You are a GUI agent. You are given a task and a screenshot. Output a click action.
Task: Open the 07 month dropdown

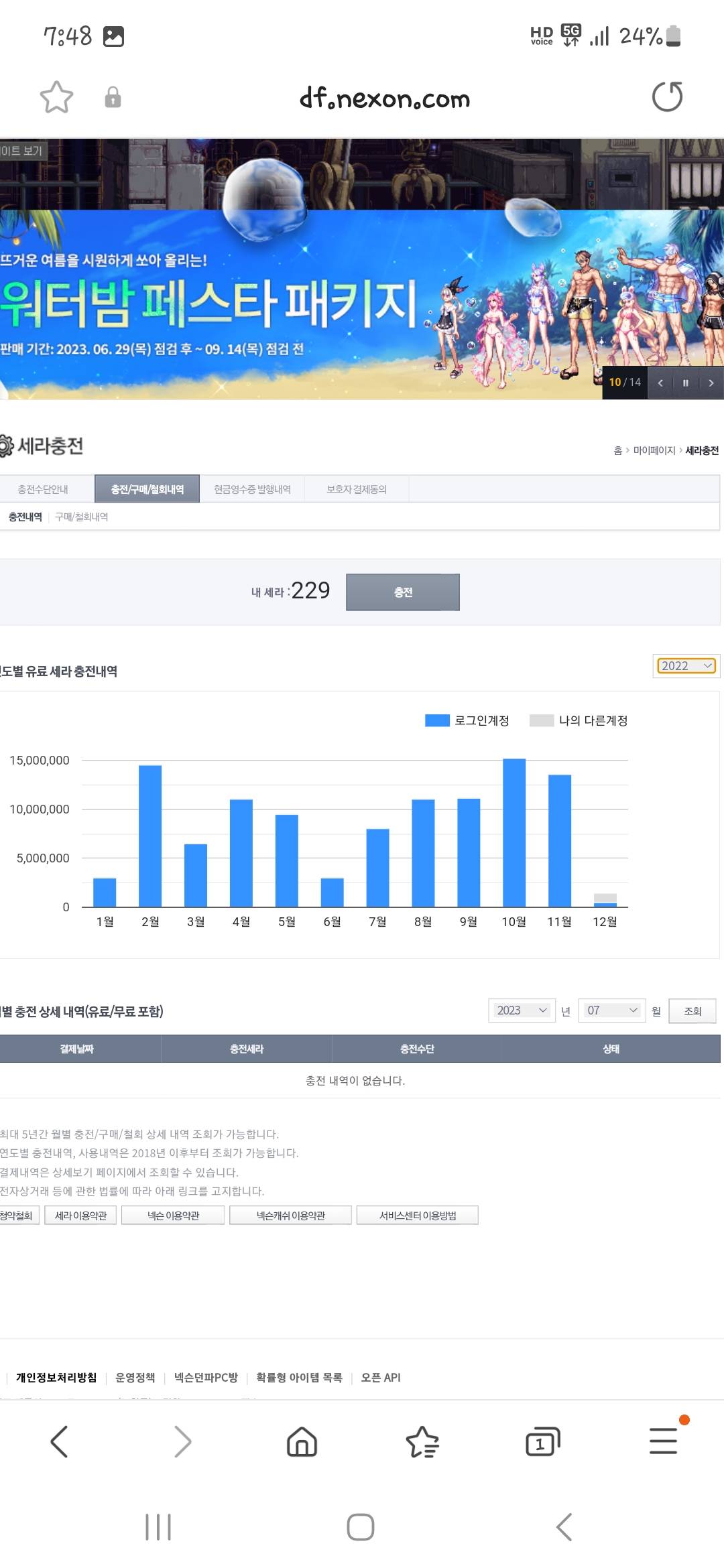tap(612, 1010)
